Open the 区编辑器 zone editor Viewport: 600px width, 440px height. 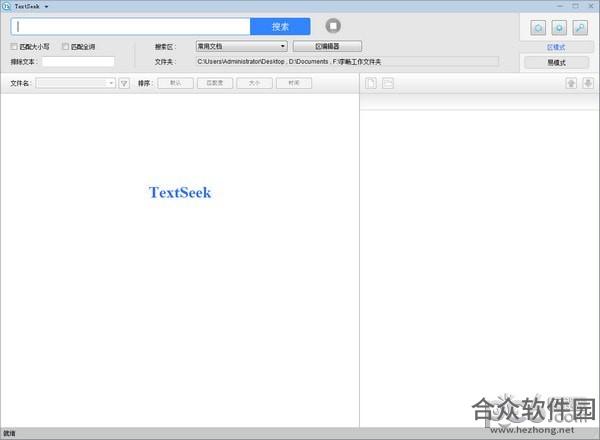coord(327,46)
